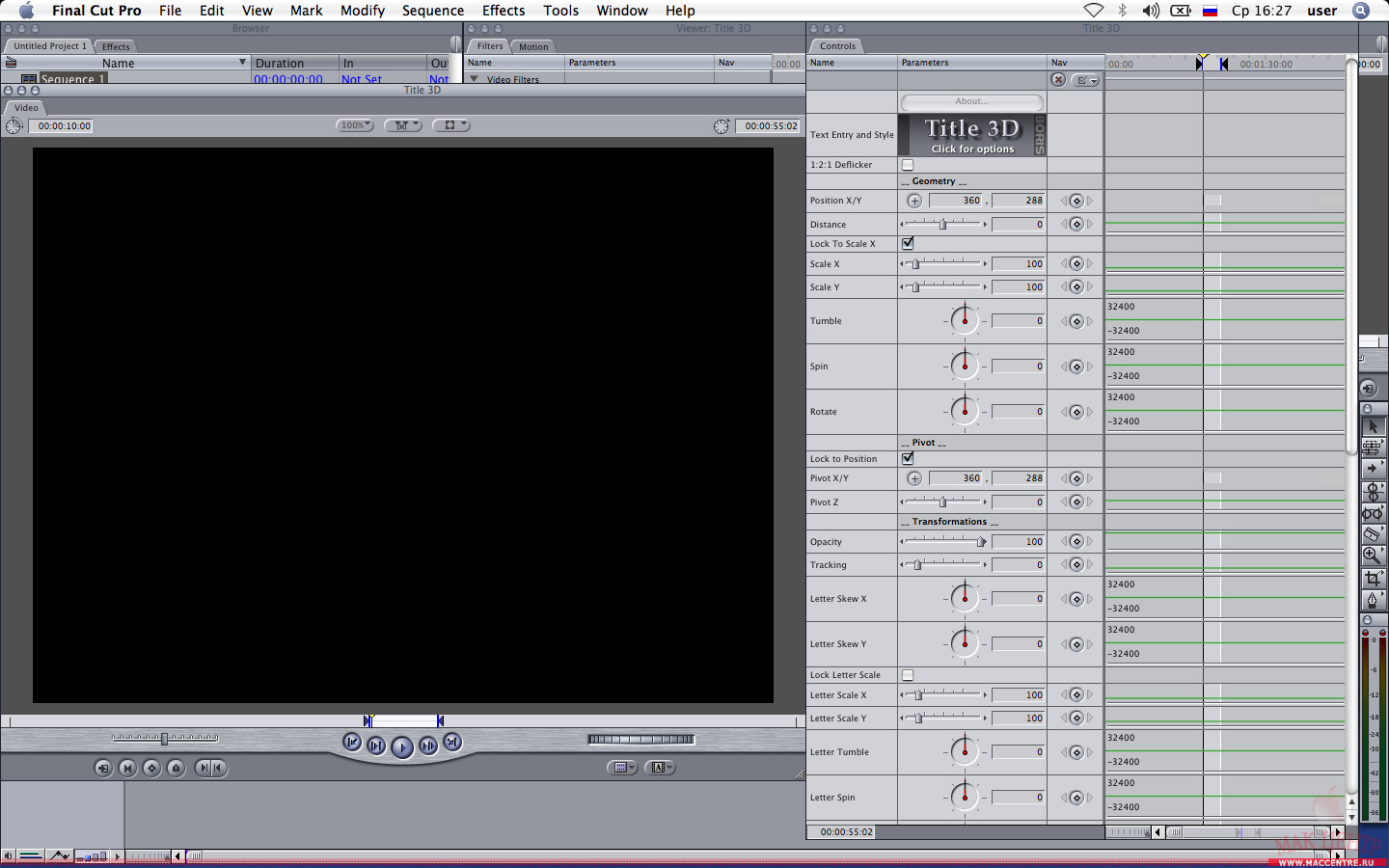Click the Distance parameter slider

coord(943,224)
